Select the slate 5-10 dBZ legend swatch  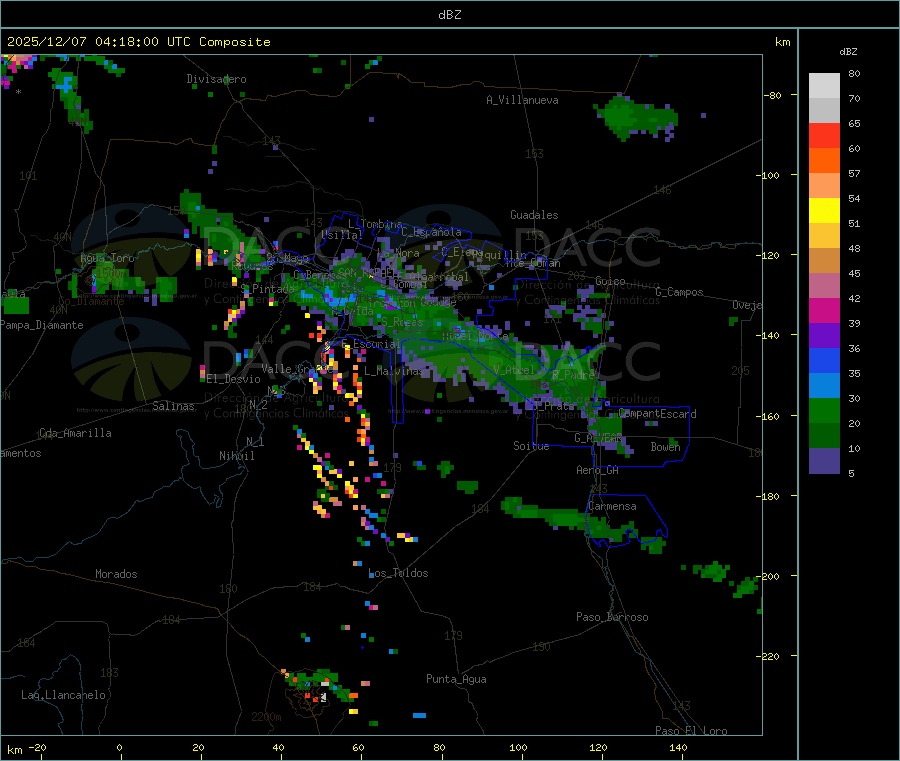click(x=824, y=461)
